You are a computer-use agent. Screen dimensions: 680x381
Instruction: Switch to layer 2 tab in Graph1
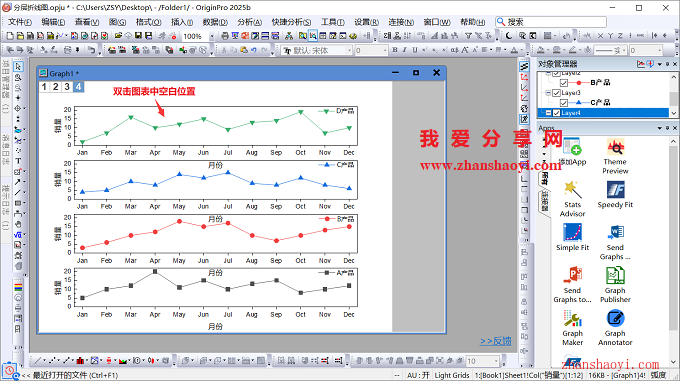click(x=56, y=87)
